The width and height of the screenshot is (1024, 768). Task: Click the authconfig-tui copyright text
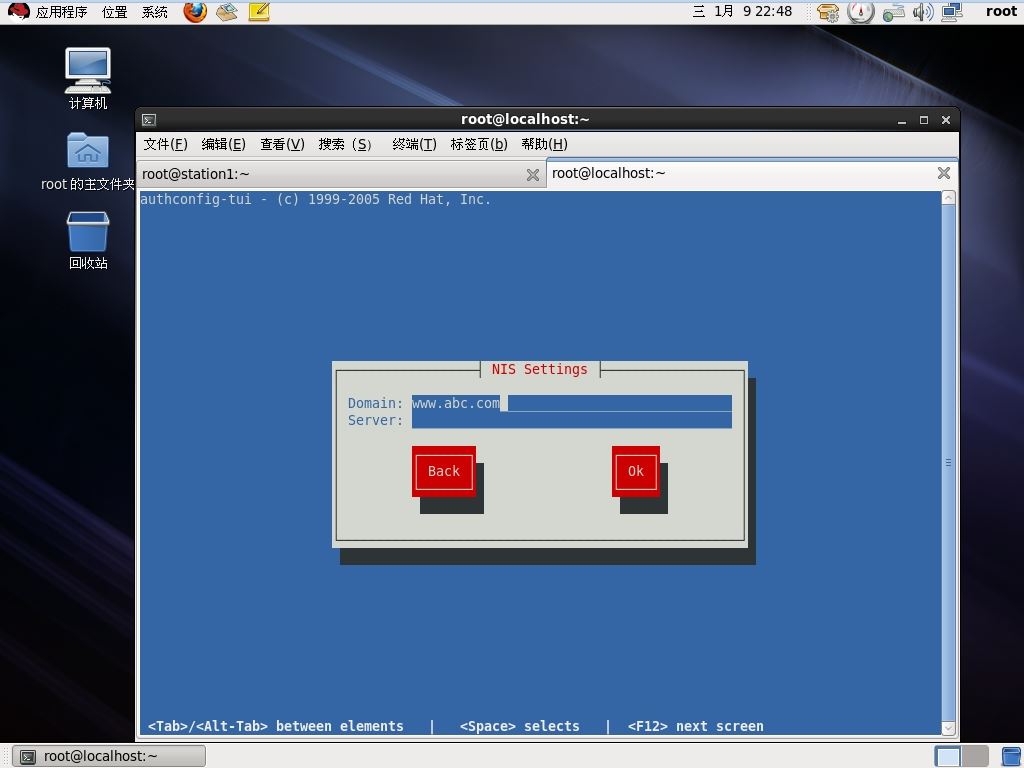pos(315,199)
